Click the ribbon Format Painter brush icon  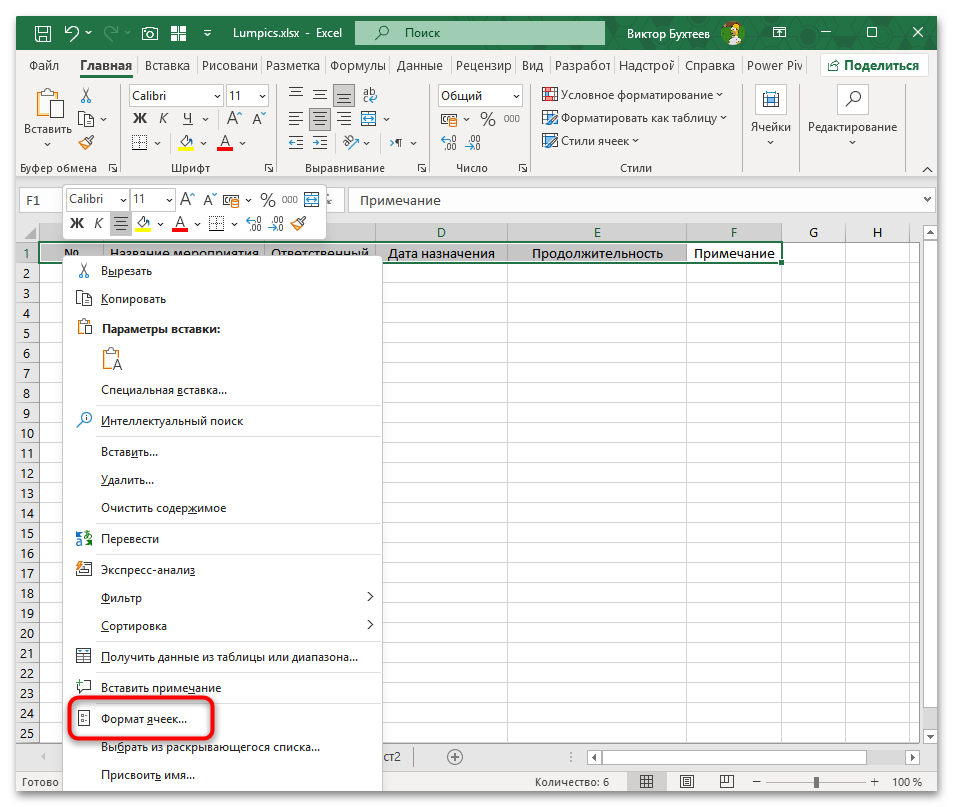pyautogui.click(x=86, y=143)
